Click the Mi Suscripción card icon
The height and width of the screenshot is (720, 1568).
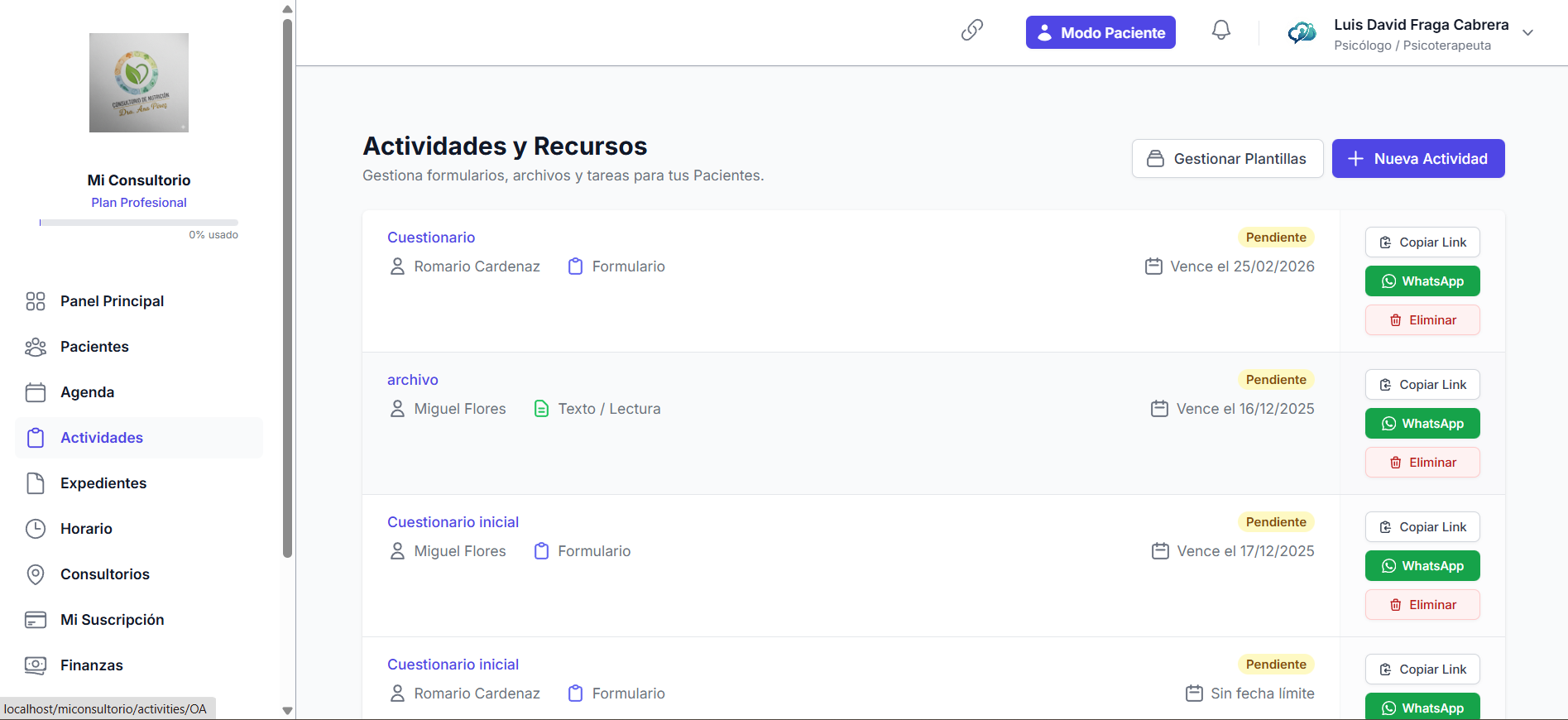[36, 620]
